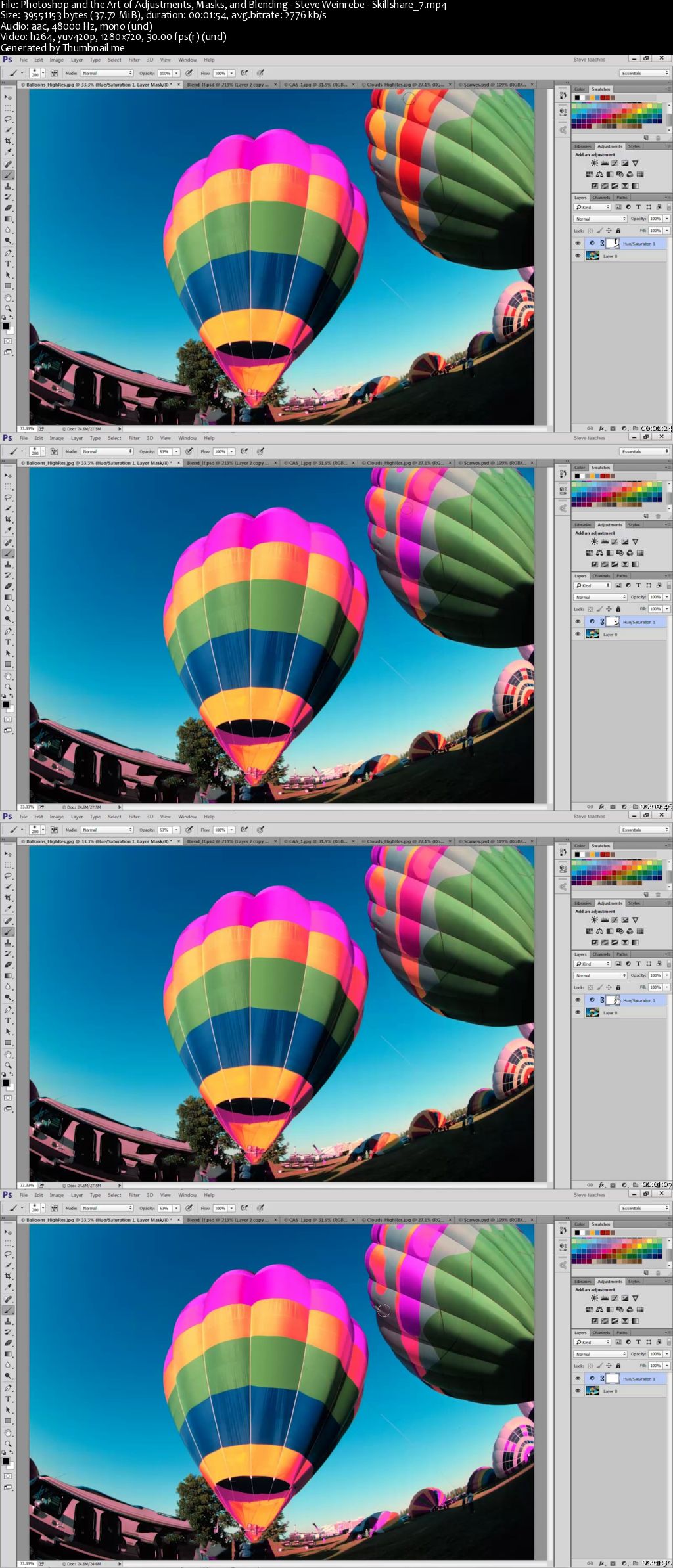Toggle lock transparent pixels in the third frame

pyautogui.click(x=590, y=987)
